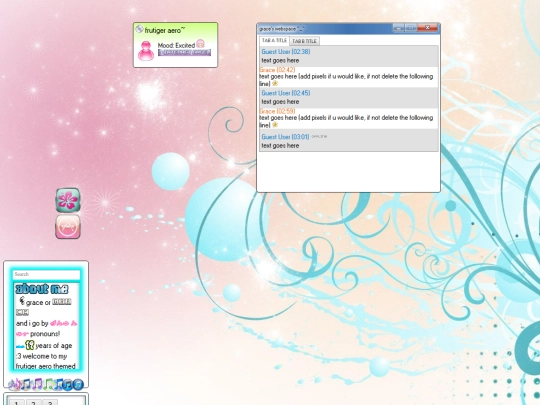Click the frutiger aero title text
Image resolution: width=540 pixels, height=405 pixels.
pos(165,30)
